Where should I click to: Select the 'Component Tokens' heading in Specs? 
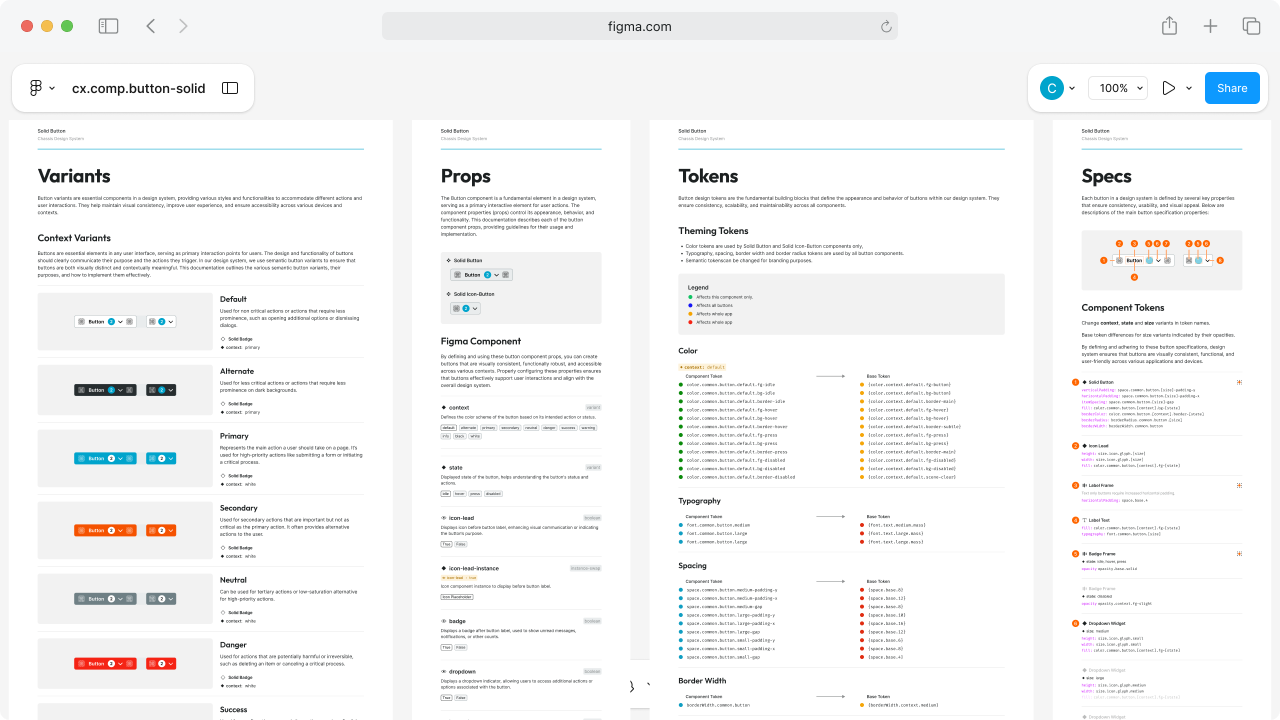point(1123,308)
